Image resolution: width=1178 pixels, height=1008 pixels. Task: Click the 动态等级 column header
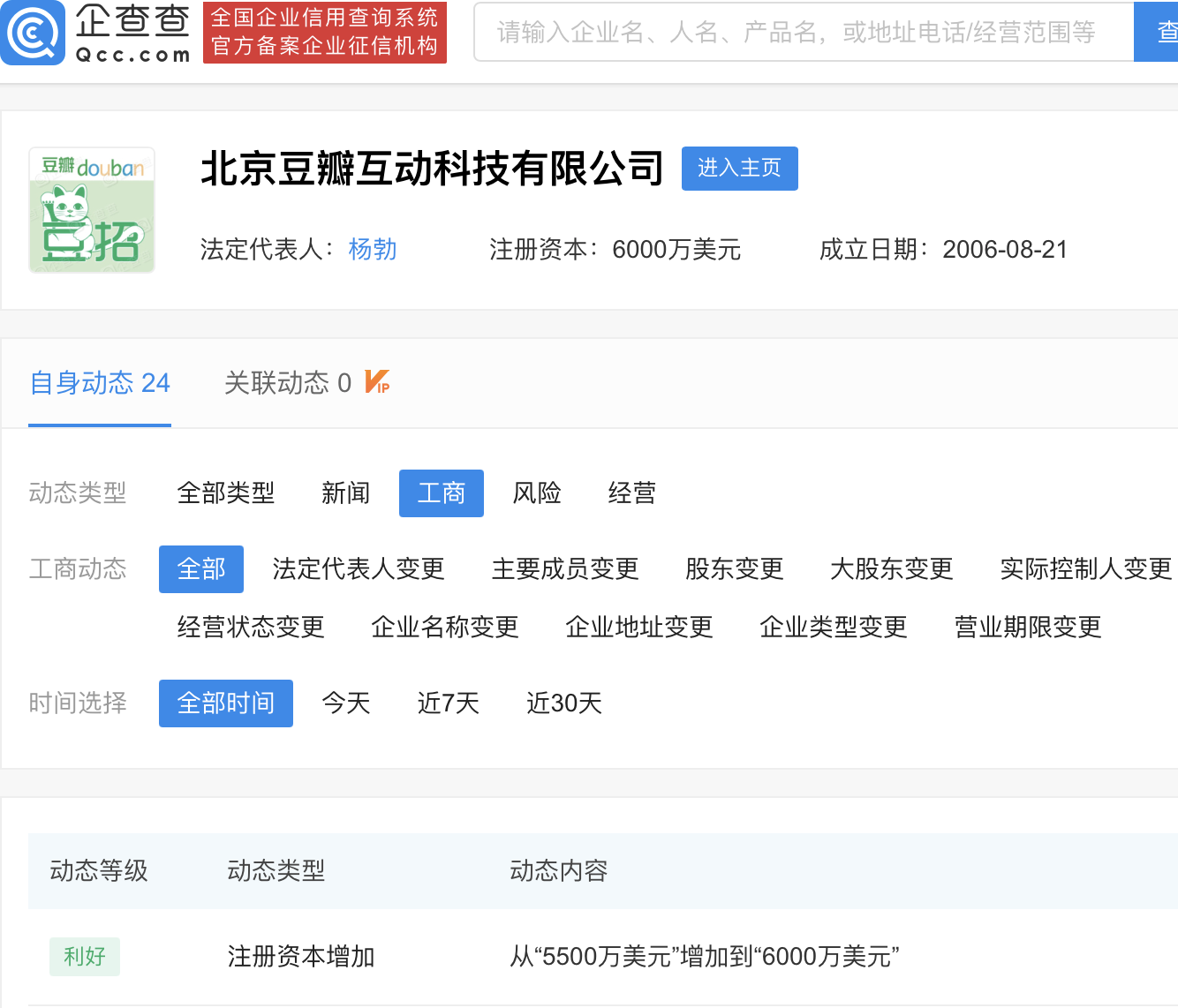point(99,871)
